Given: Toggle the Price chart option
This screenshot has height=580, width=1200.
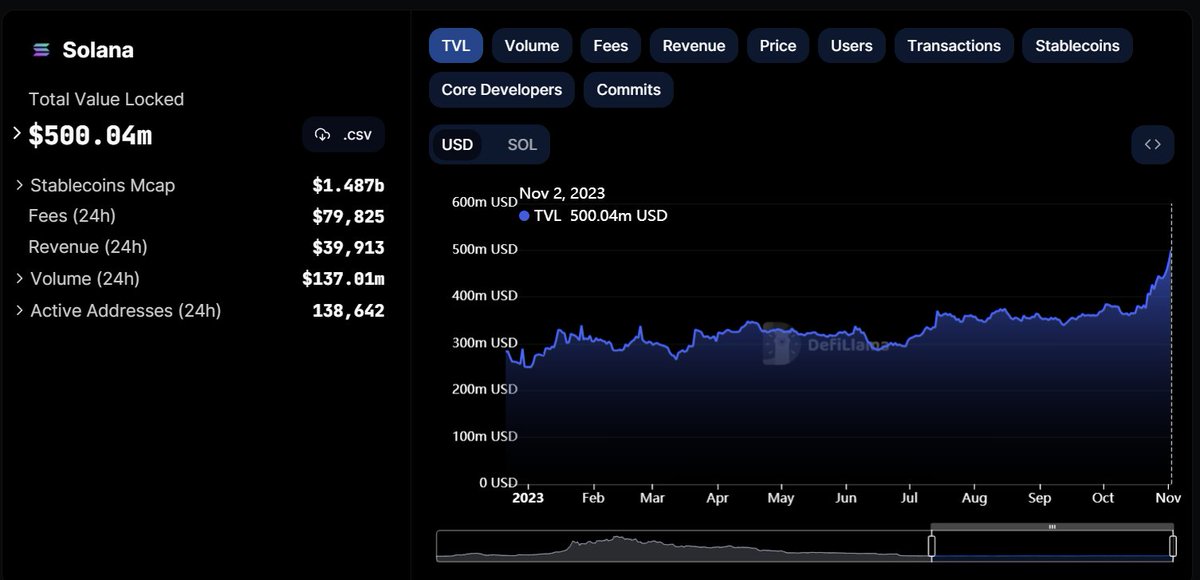Looking at the screenshot, I should pyautogui.click(x=778, y=46).
